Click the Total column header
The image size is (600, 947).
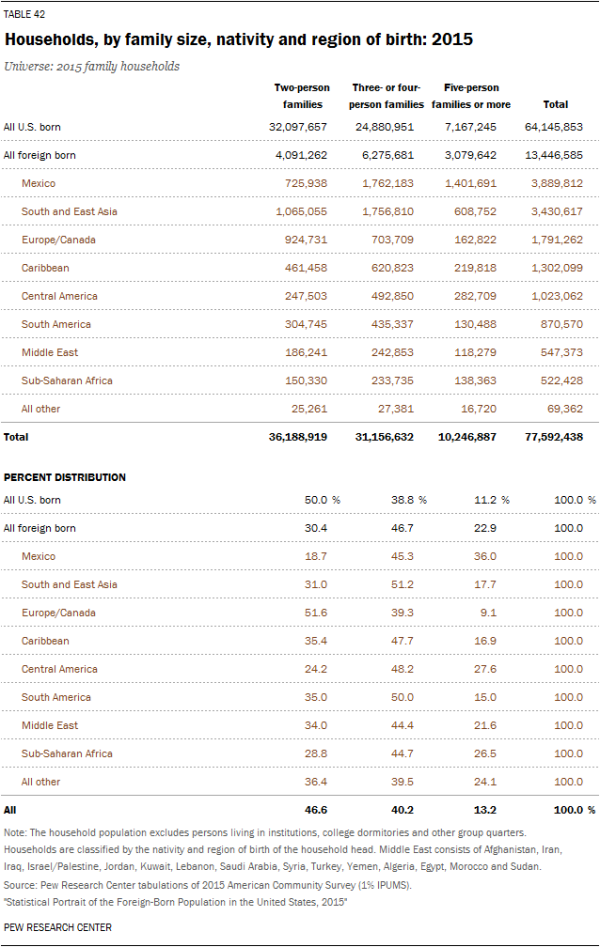555,104
